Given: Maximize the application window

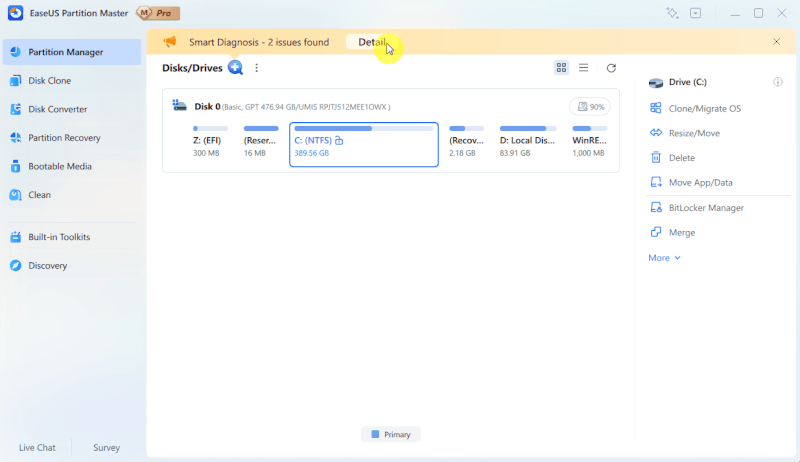Looking at the screenshot, I should coord(758,13).
